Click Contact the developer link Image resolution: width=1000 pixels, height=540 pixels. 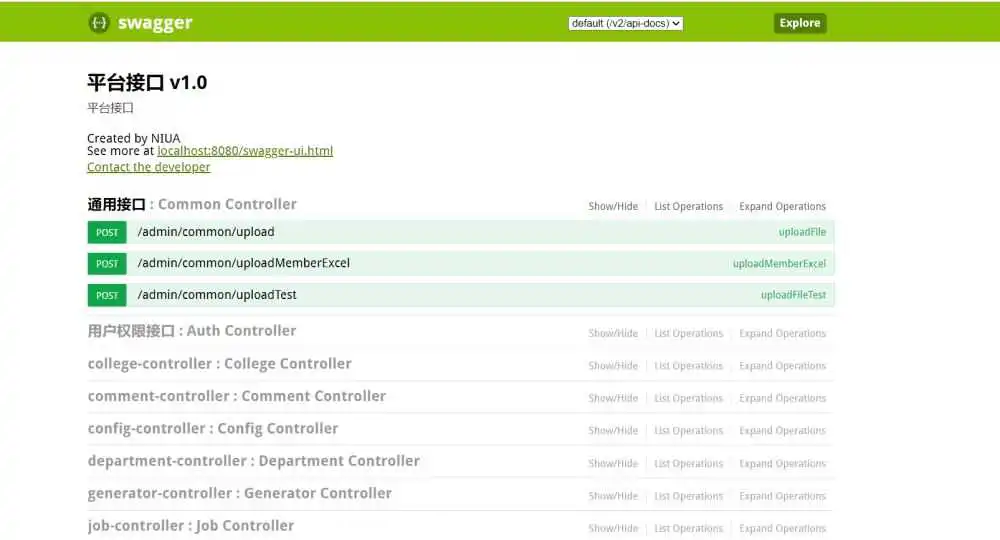click(x=149, y=167)
